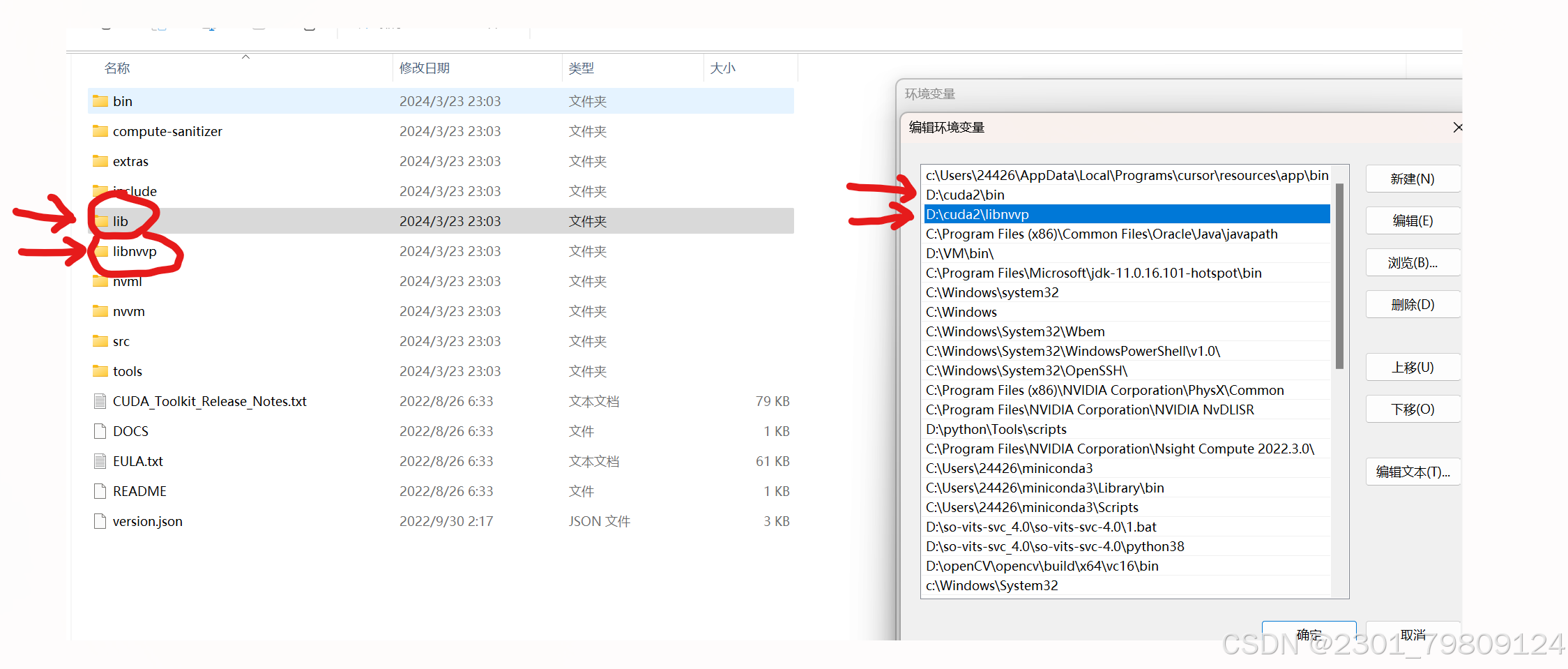Select the C:\Windows\system32 path entry
Screen dimensions: 1568x669
(1127, 292)
